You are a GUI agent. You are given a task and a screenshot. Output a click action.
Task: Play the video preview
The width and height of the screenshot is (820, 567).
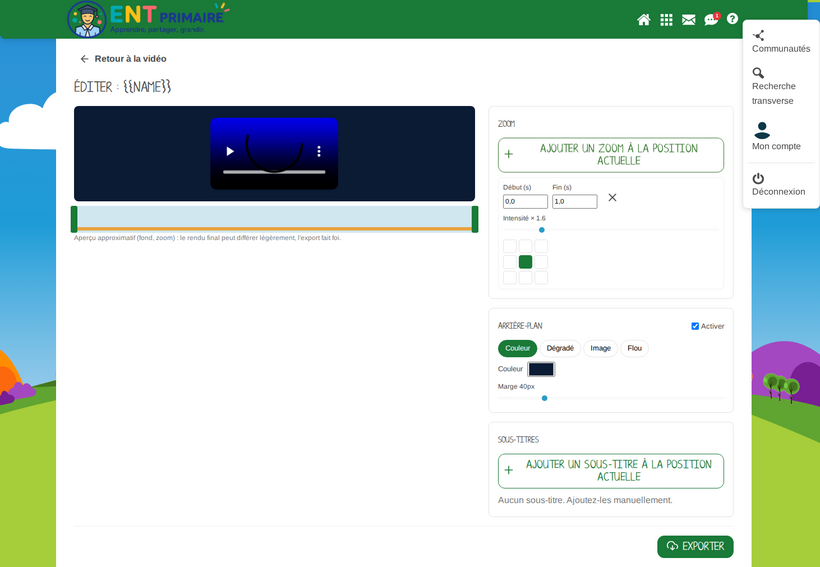pyautogui.click(x=230, y=151)
